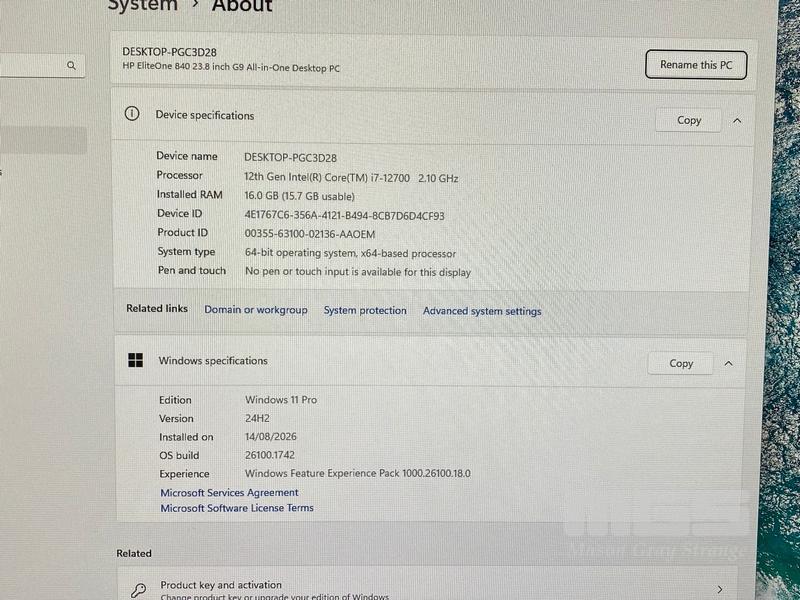Click the Related links label

coord(157,308)
